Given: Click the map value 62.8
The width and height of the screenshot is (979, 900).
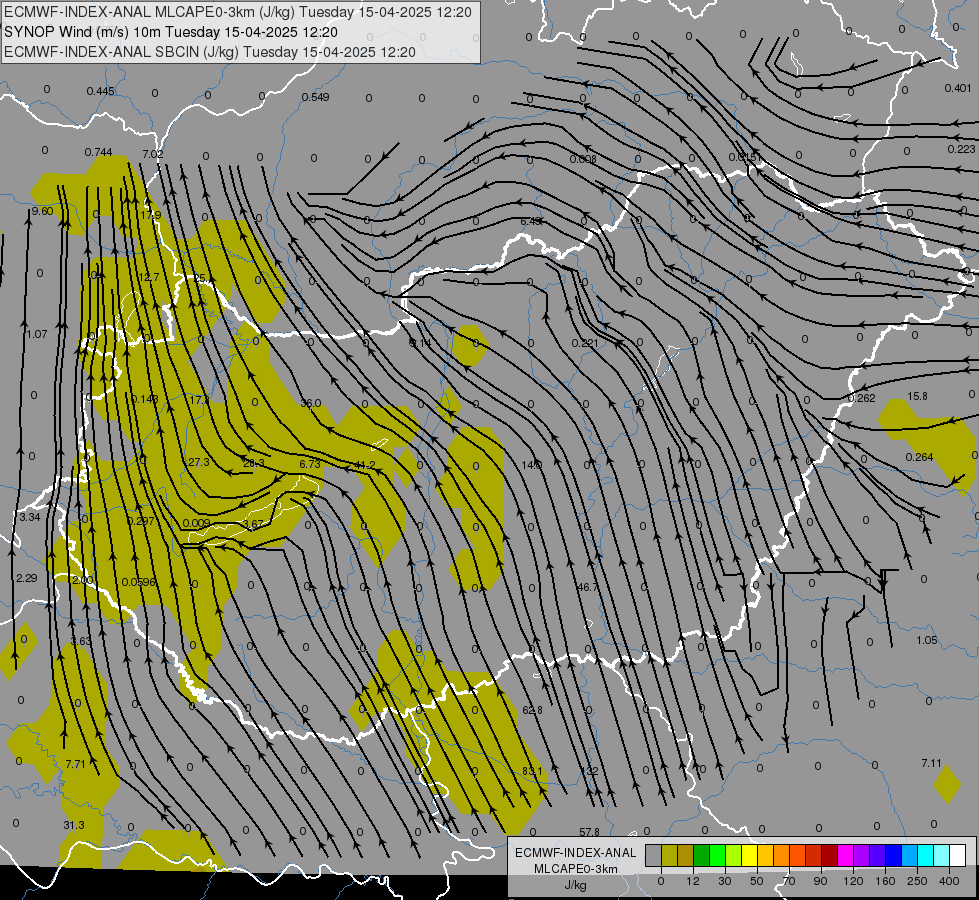Looking at the screenshot, I should tap(532, 710).
